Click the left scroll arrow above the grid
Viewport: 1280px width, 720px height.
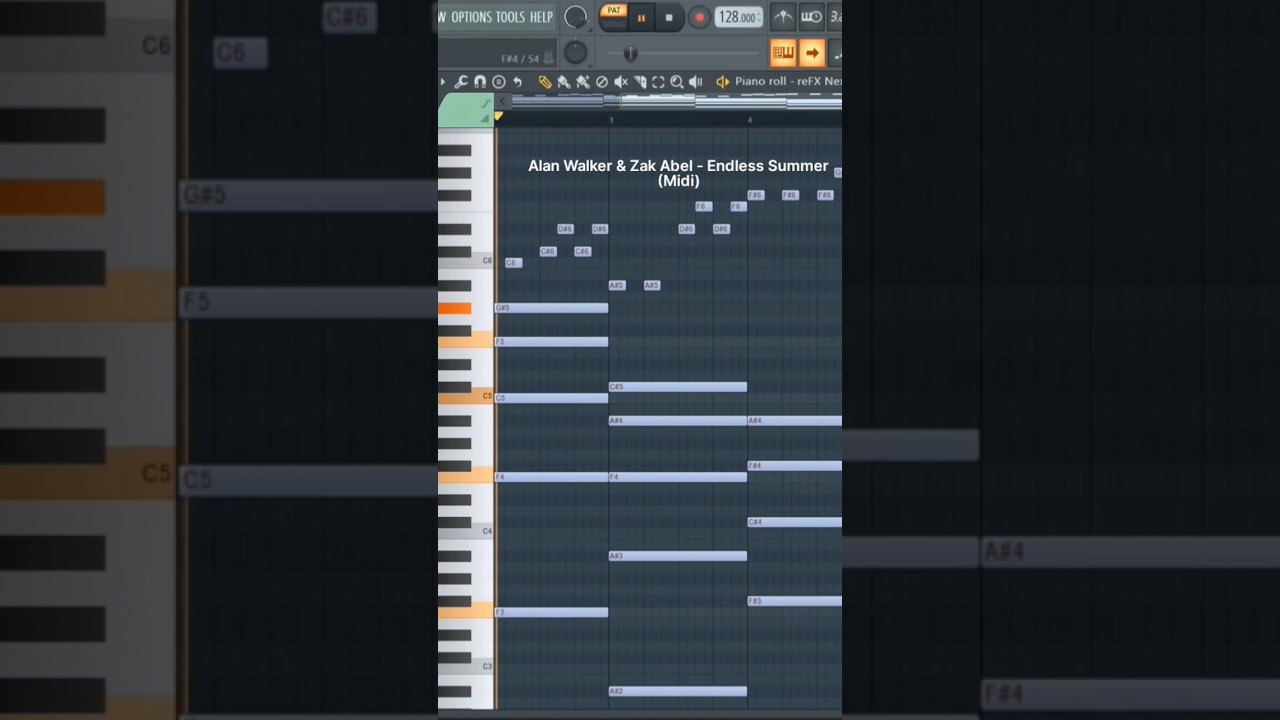(502, 102)
